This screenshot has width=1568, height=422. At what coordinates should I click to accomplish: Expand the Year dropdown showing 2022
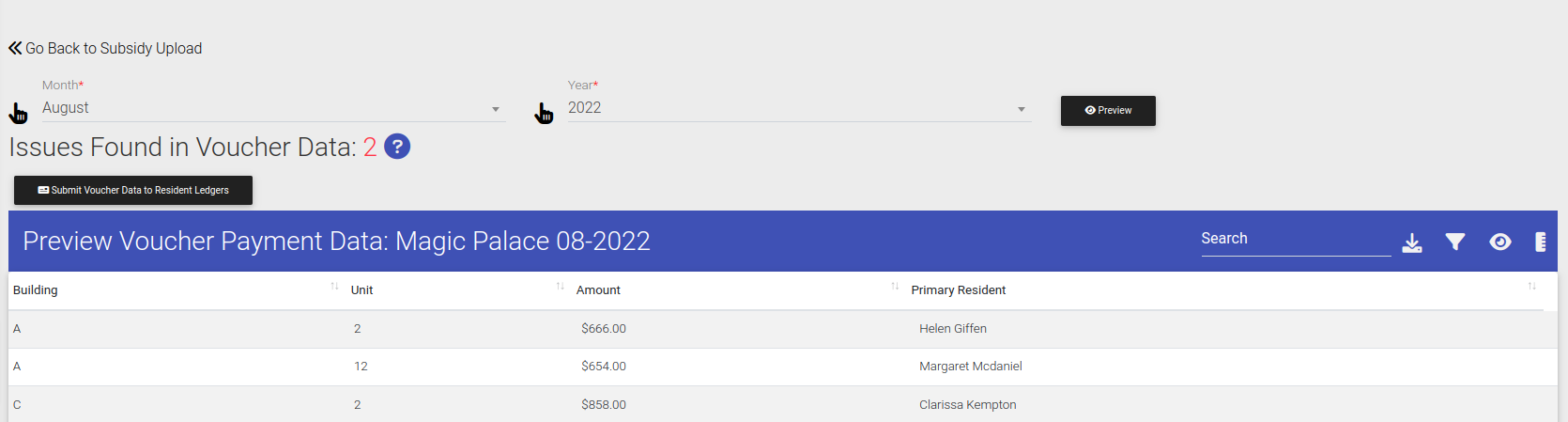799,108
